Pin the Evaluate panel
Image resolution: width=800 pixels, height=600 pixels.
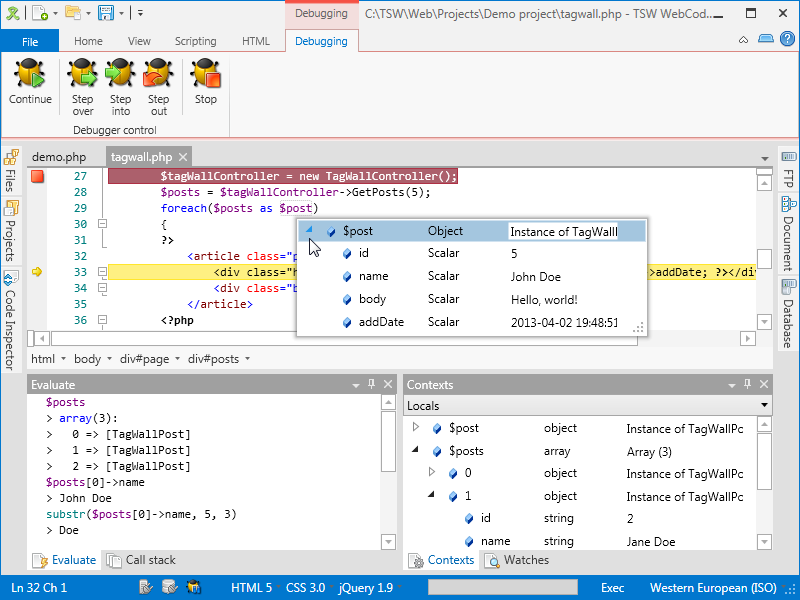pos(372,385)
